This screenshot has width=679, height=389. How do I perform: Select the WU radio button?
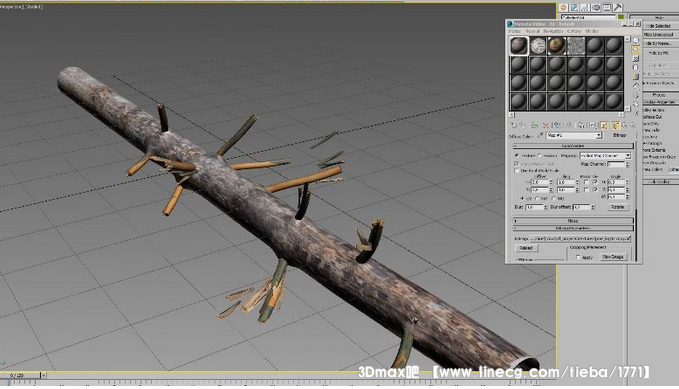click(554, 198)
